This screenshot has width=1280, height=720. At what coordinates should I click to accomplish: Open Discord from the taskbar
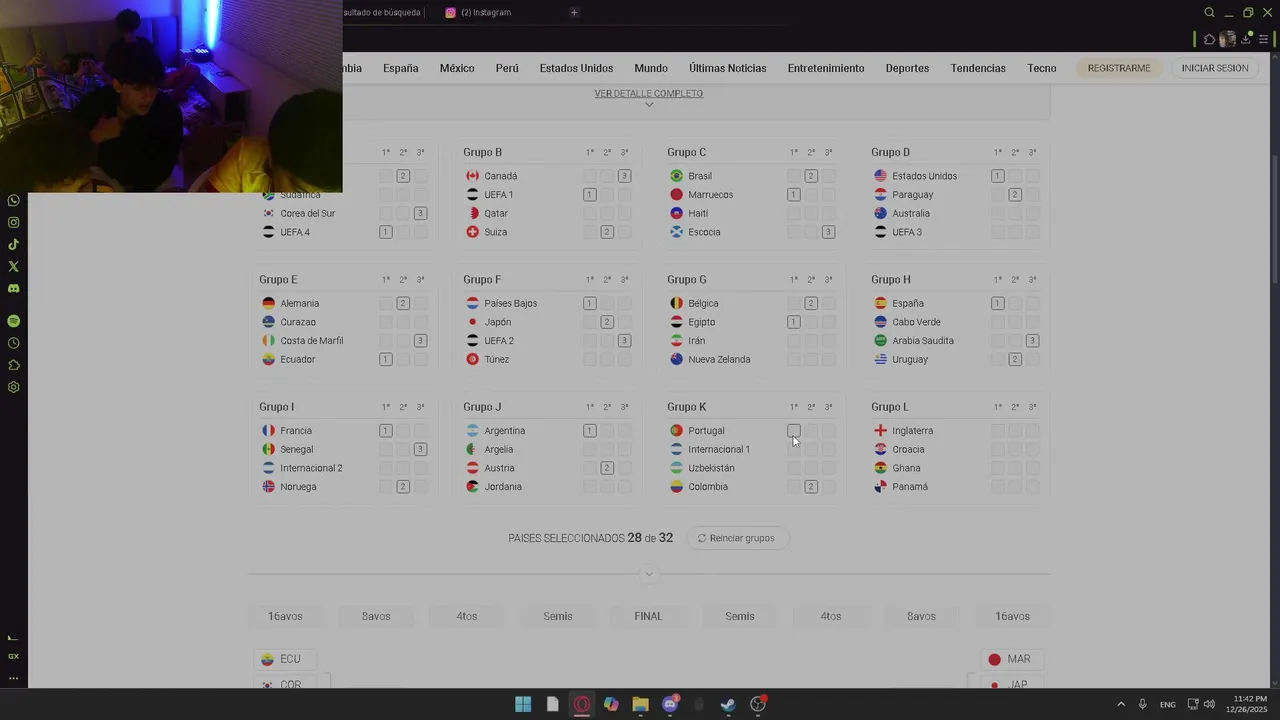tap(670, 704)
